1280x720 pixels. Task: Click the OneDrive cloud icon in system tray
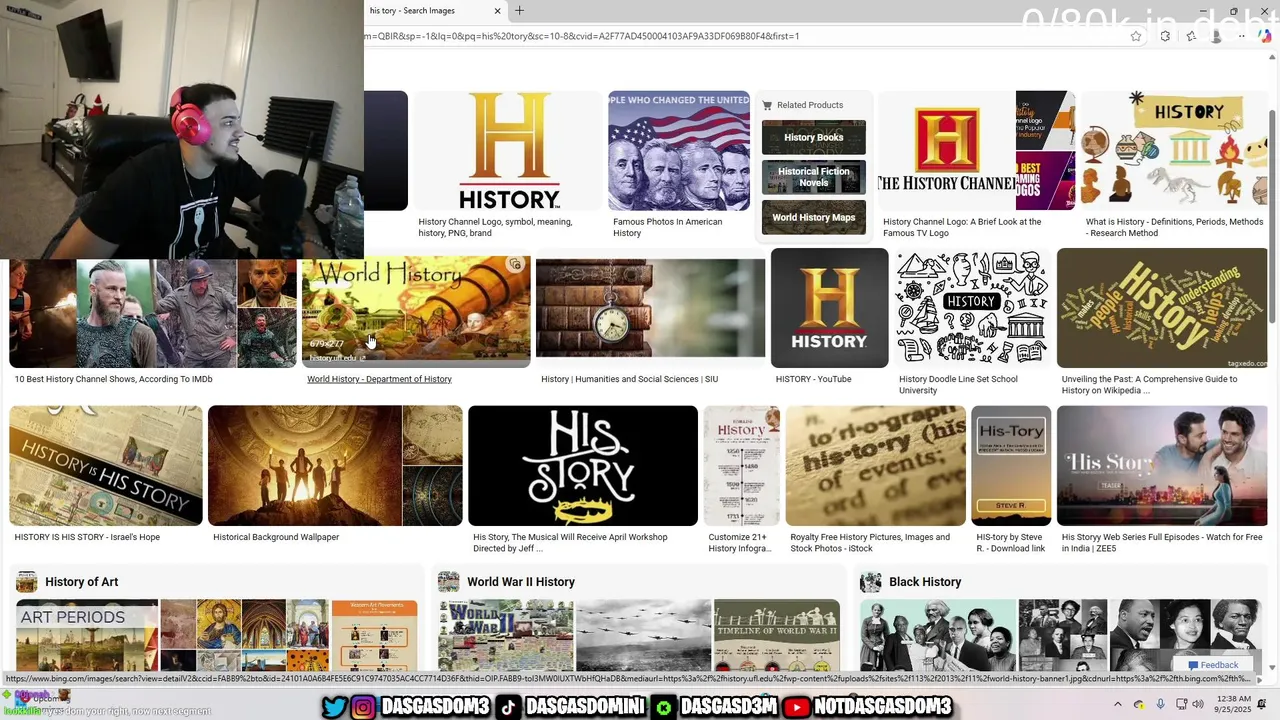1141,704
